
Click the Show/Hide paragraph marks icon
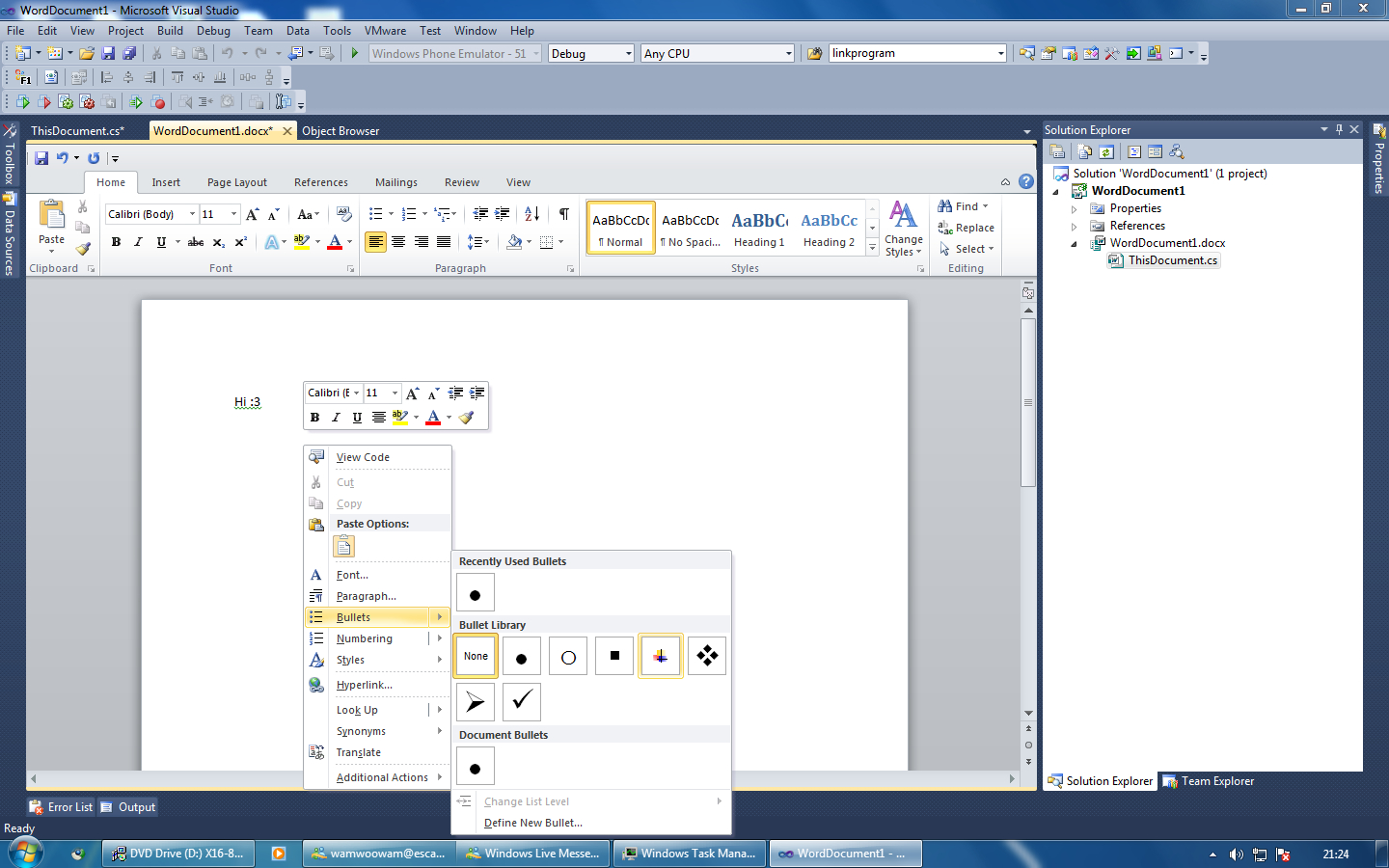point(563,214)
